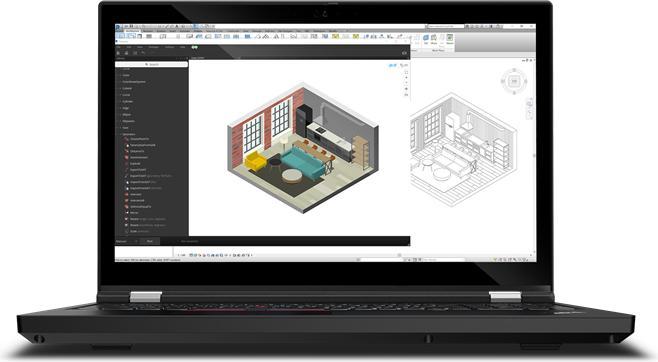Click the ViewCube in Revit 3D view
The width and height of the screenshot is (658, 362).
point(514,81)
